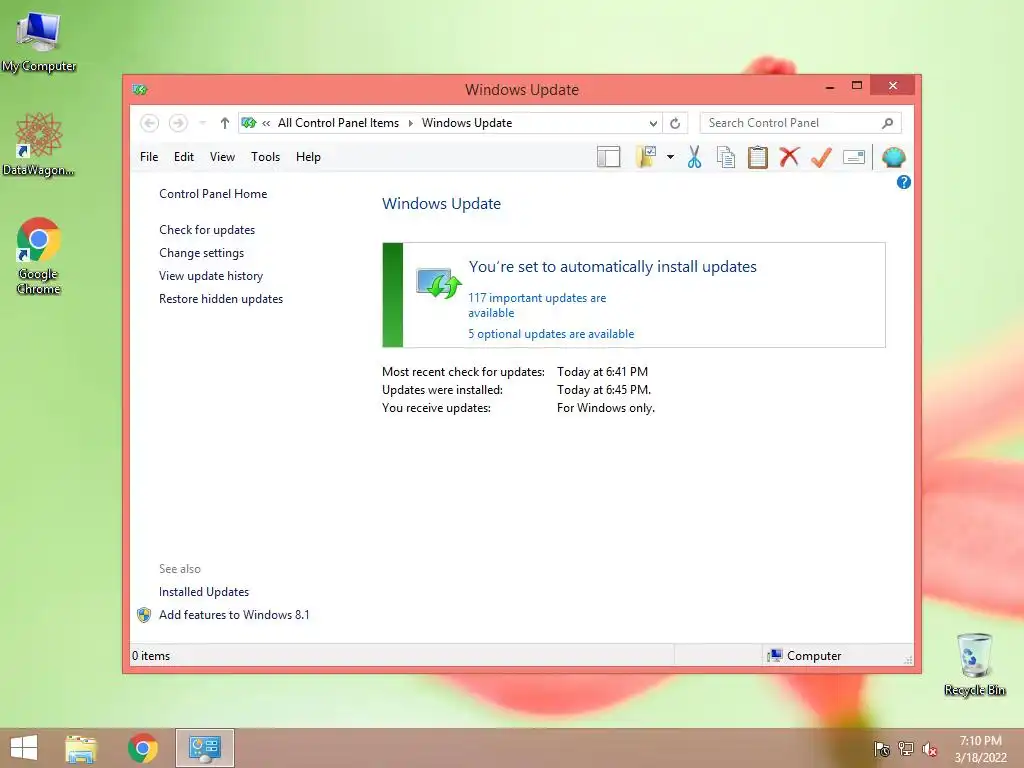Click Restore hidden updates
The image size is (1024, 768).
click(221, 298)
